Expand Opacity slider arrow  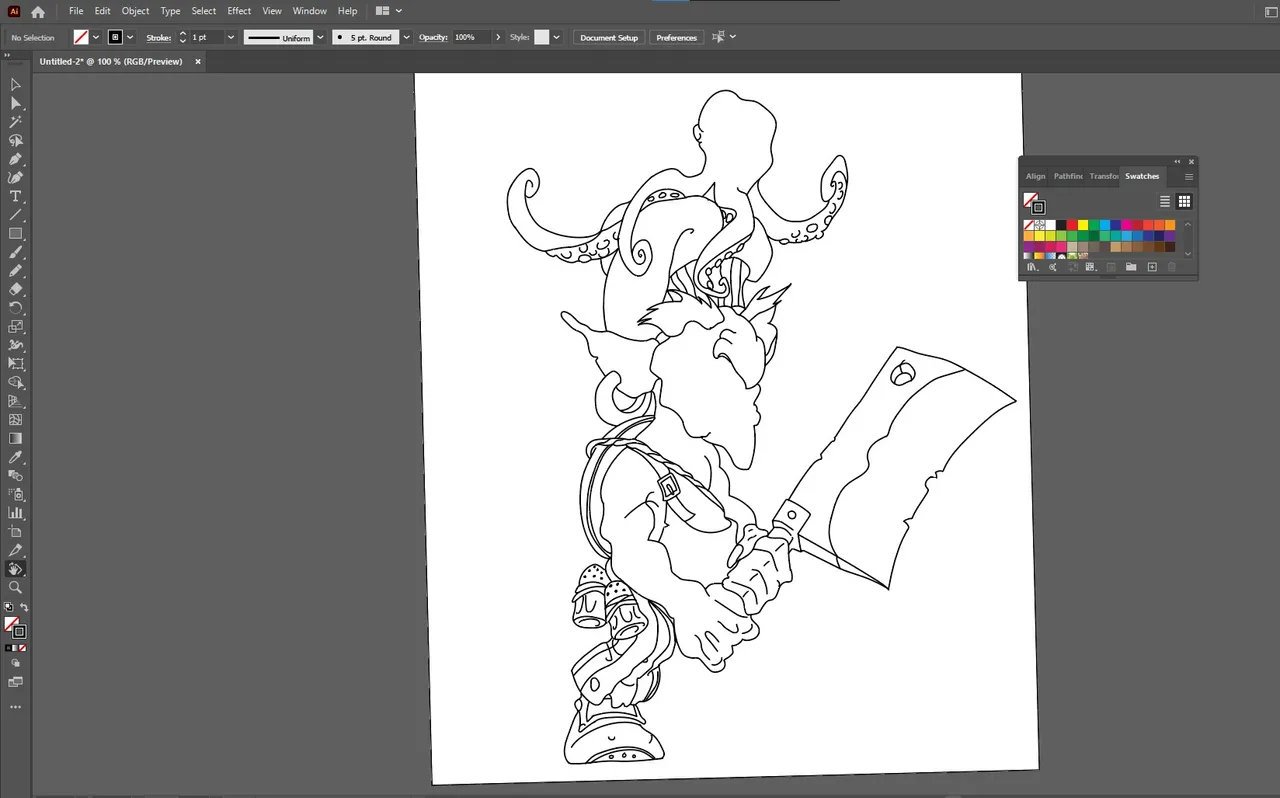pyautogui.click(x=498, y=37)
